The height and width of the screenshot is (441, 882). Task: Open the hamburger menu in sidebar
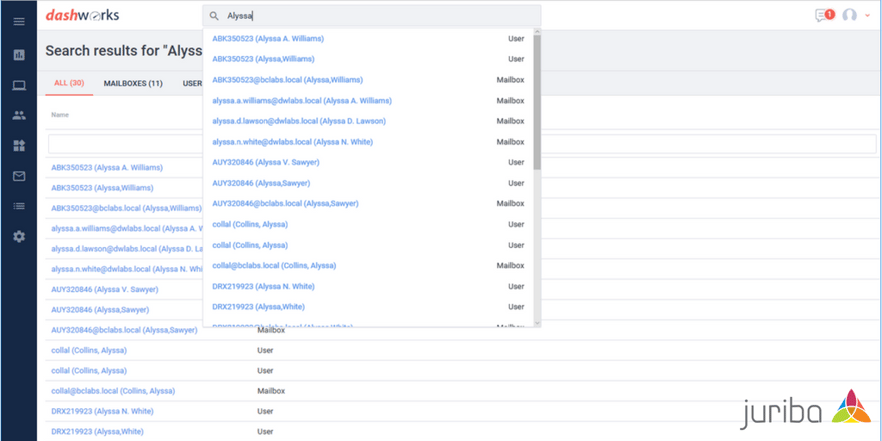pyautogui.click(x=19, y=21)
